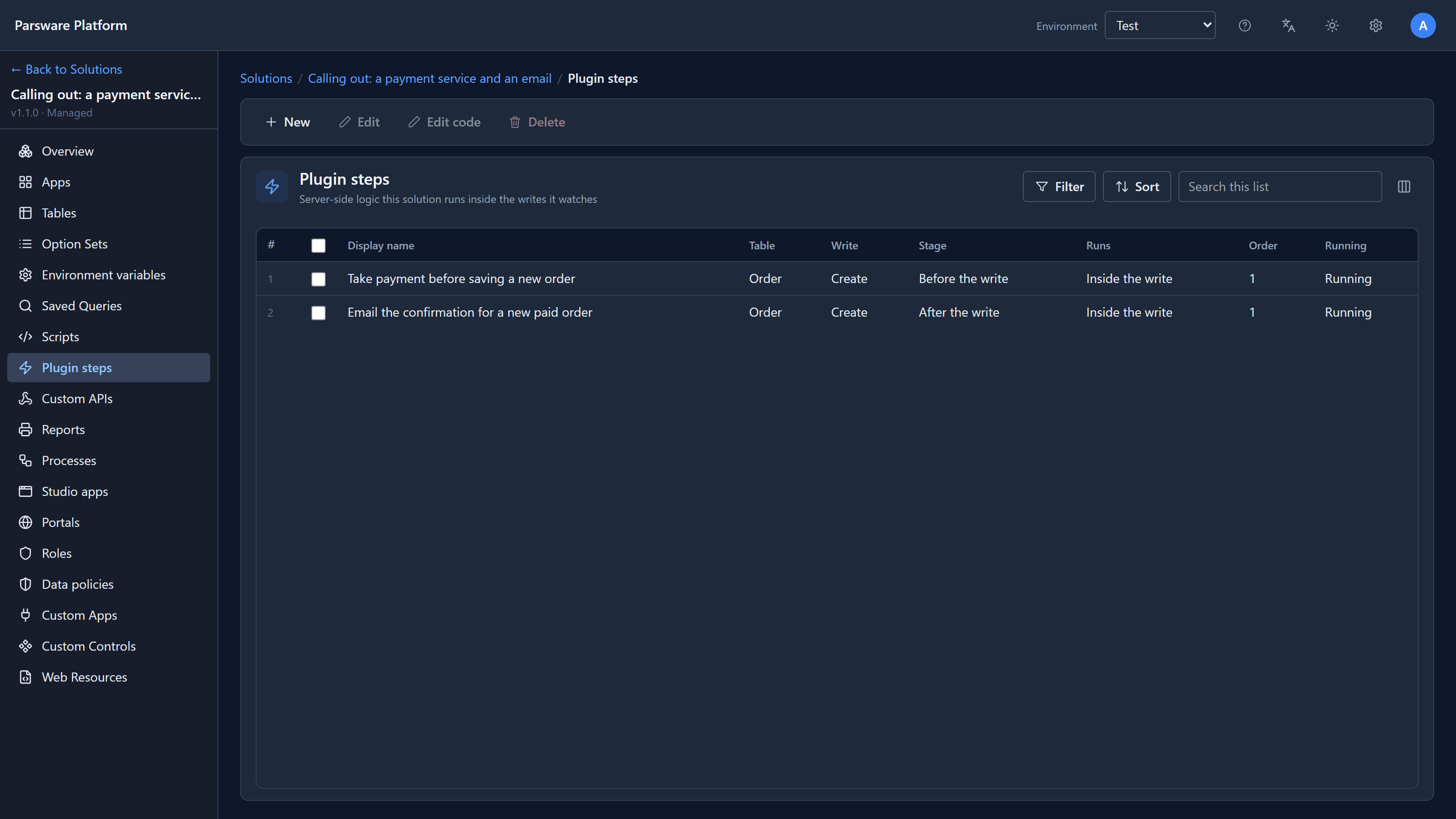Screen dimensions: 1456x819
Task: Check the Take payment row checkbox
Action: (x=318, y=279)
